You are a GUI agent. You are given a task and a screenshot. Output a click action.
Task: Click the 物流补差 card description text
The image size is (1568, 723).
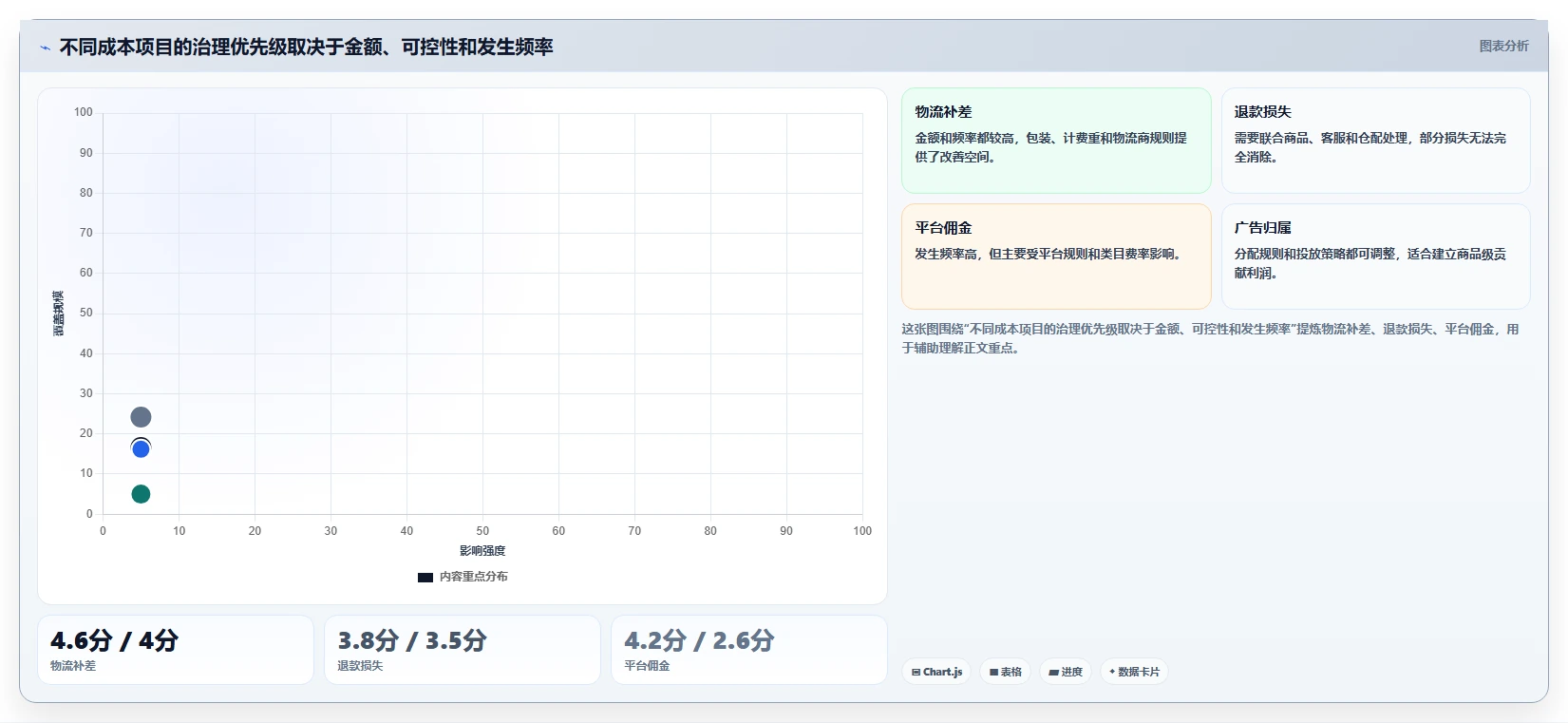click(x=1050, y=147)
